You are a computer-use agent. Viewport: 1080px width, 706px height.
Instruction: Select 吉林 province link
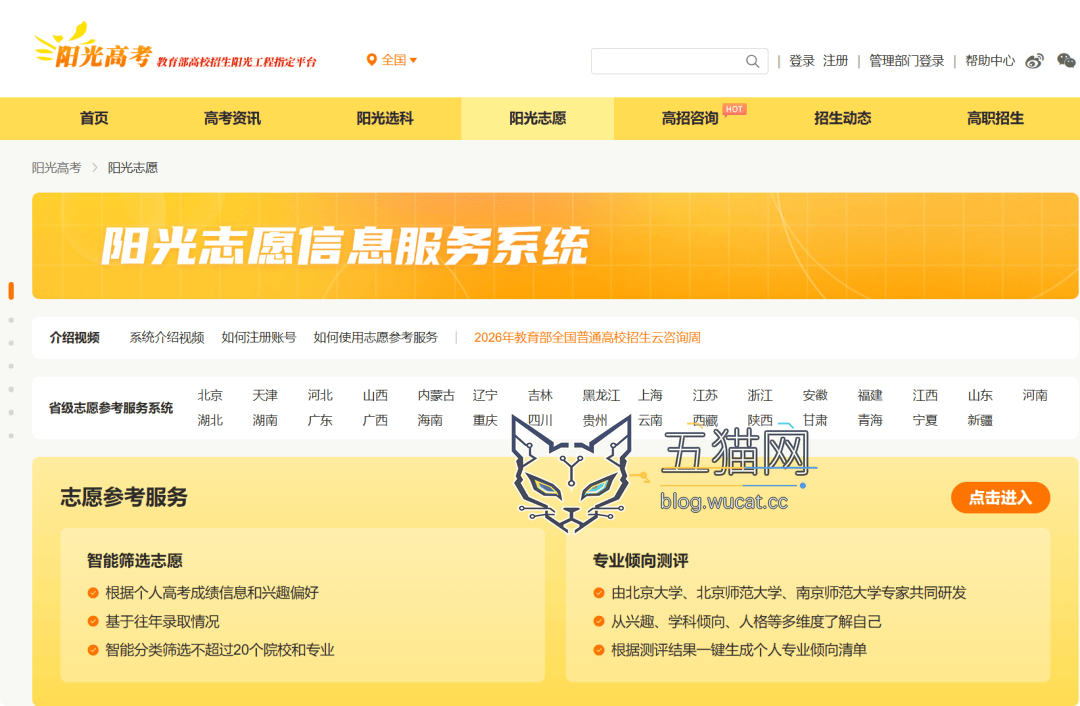pos(540,395)
